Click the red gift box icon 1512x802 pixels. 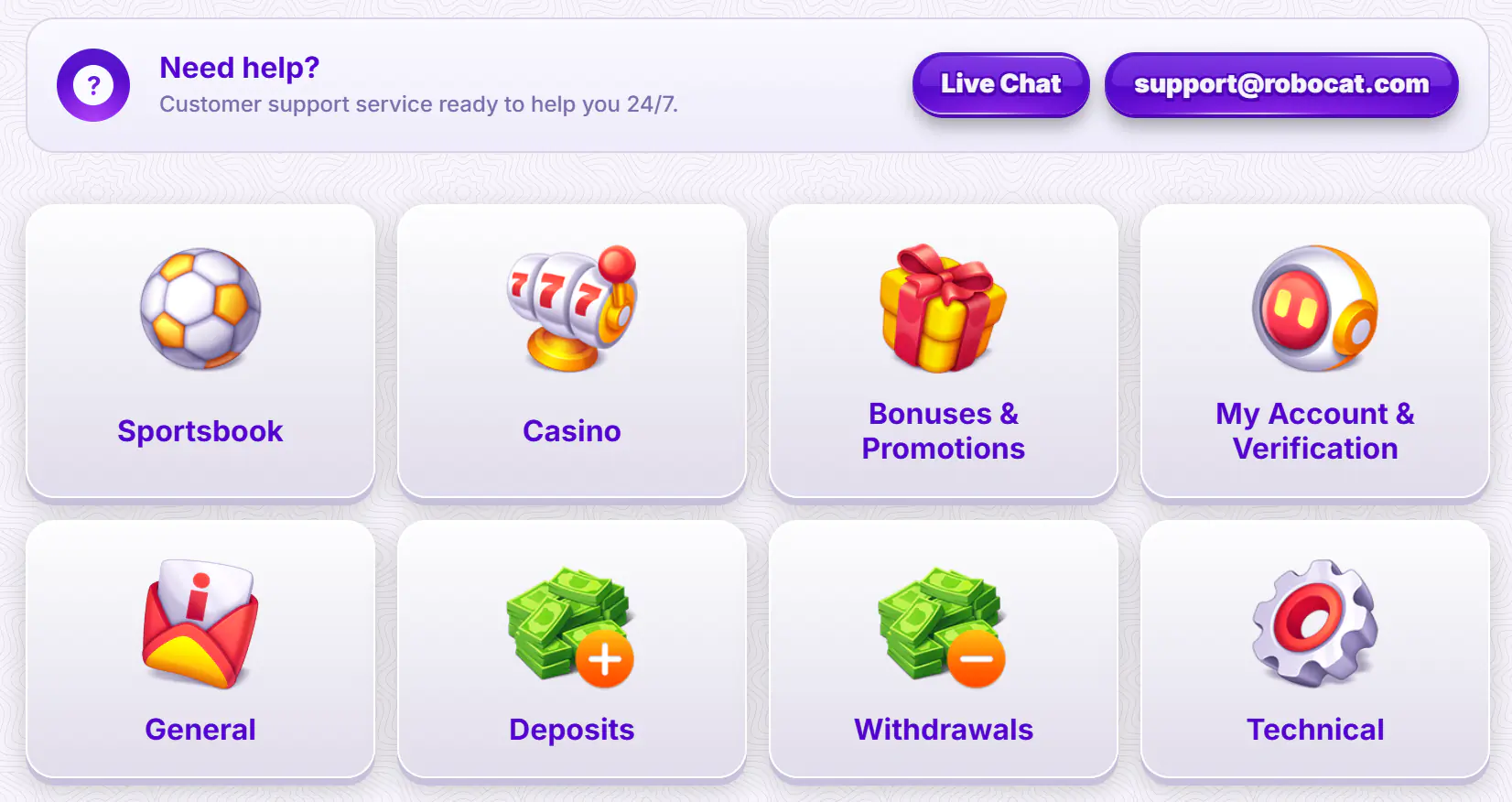click(944, 309)
